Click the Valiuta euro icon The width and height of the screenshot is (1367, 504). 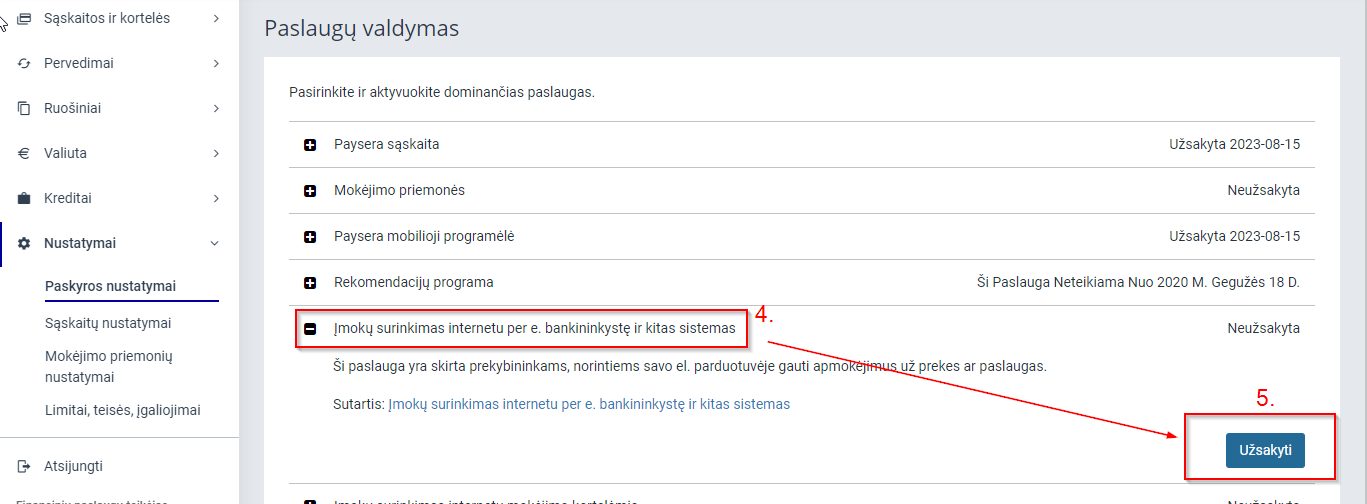[x=24, y=153]
